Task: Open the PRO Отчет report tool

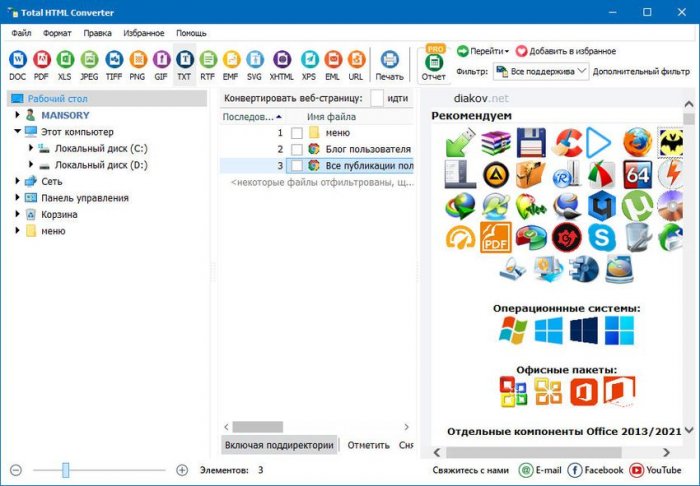Action: (433, 63)
